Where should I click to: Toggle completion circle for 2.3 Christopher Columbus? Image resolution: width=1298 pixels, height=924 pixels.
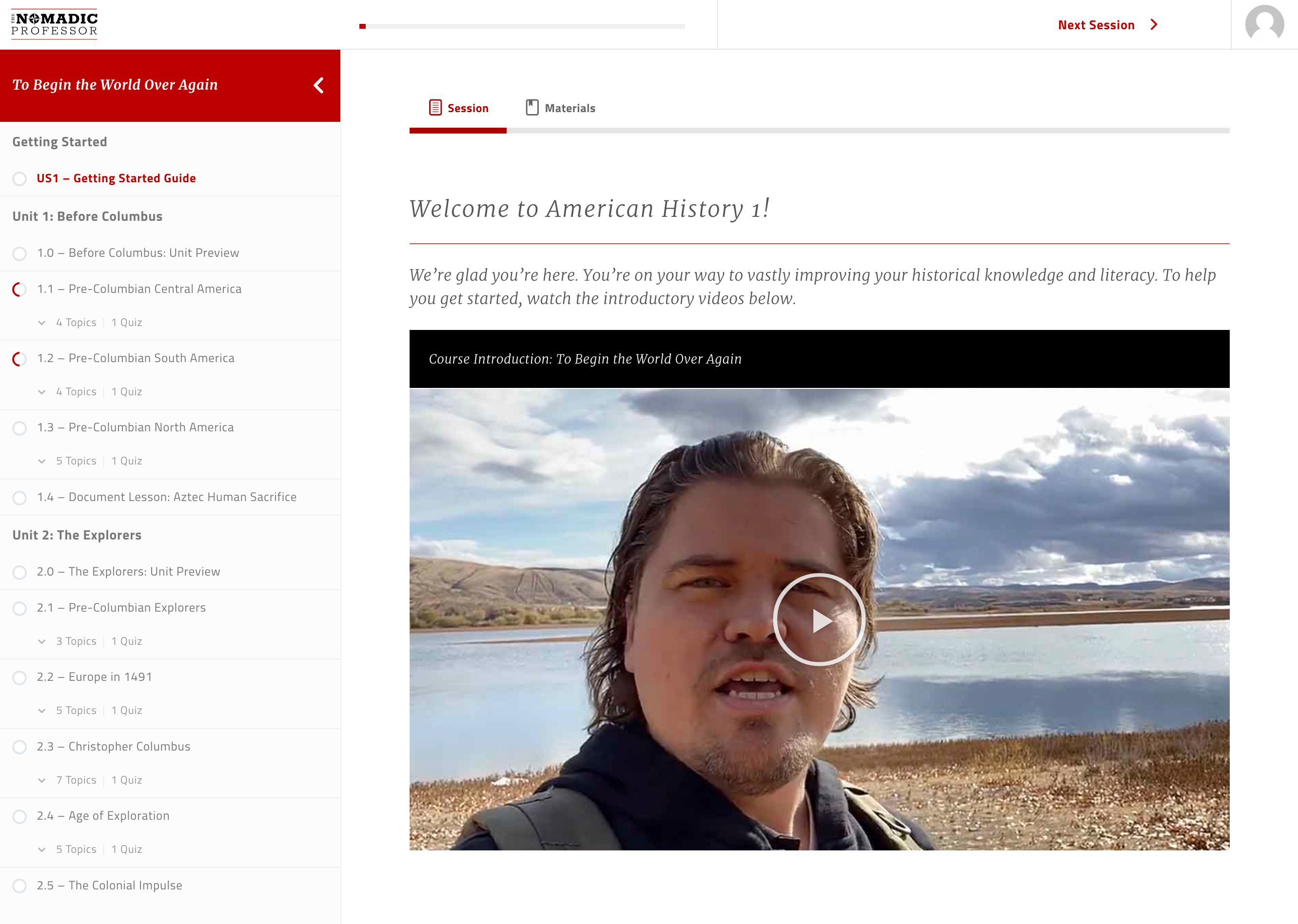(20, 747)
